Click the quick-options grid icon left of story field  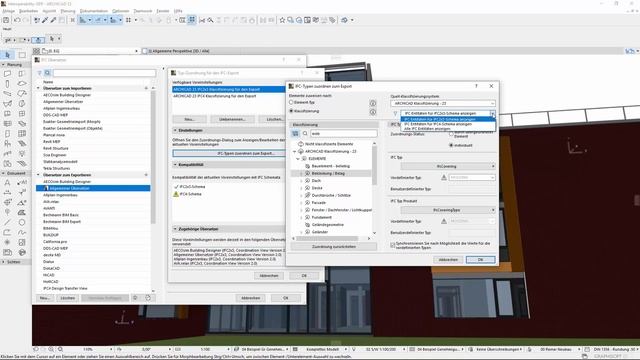[x=36, y=51]
